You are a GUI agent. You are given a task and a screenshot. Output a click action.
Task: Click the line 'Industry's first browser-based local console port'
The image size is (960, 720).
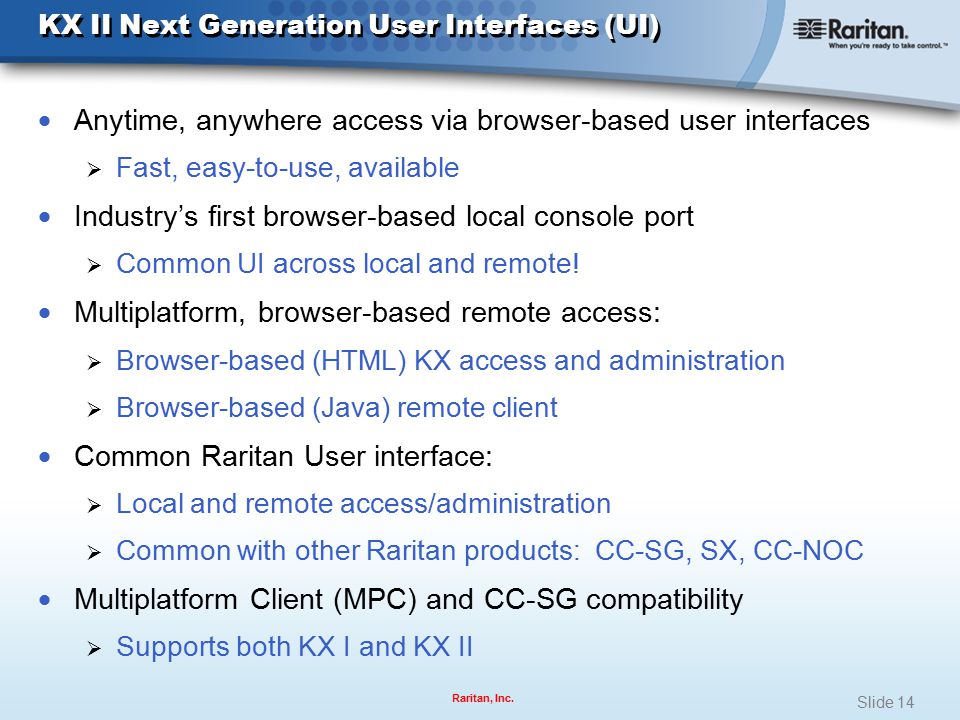[384, 216]
